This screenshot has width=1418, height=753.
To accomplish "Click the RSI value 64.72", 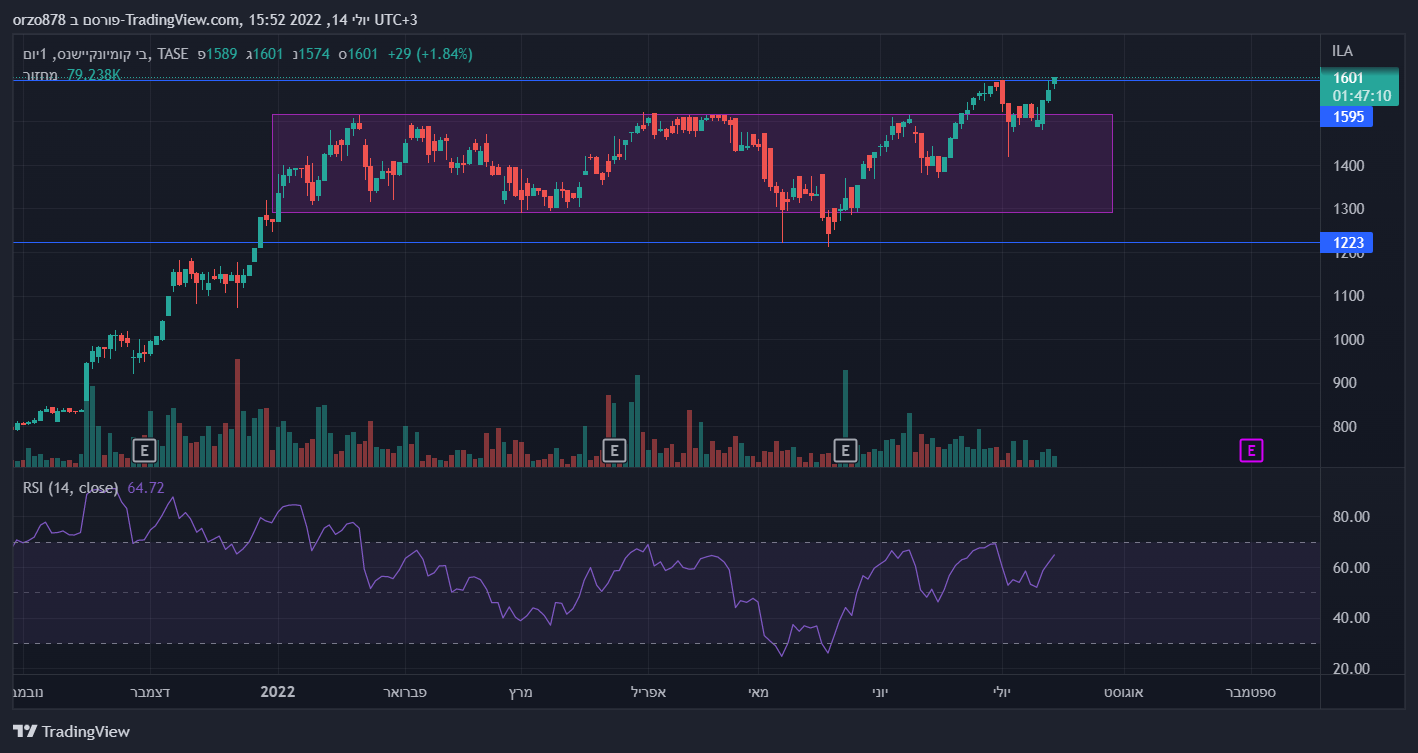I will tap(145, 488).
